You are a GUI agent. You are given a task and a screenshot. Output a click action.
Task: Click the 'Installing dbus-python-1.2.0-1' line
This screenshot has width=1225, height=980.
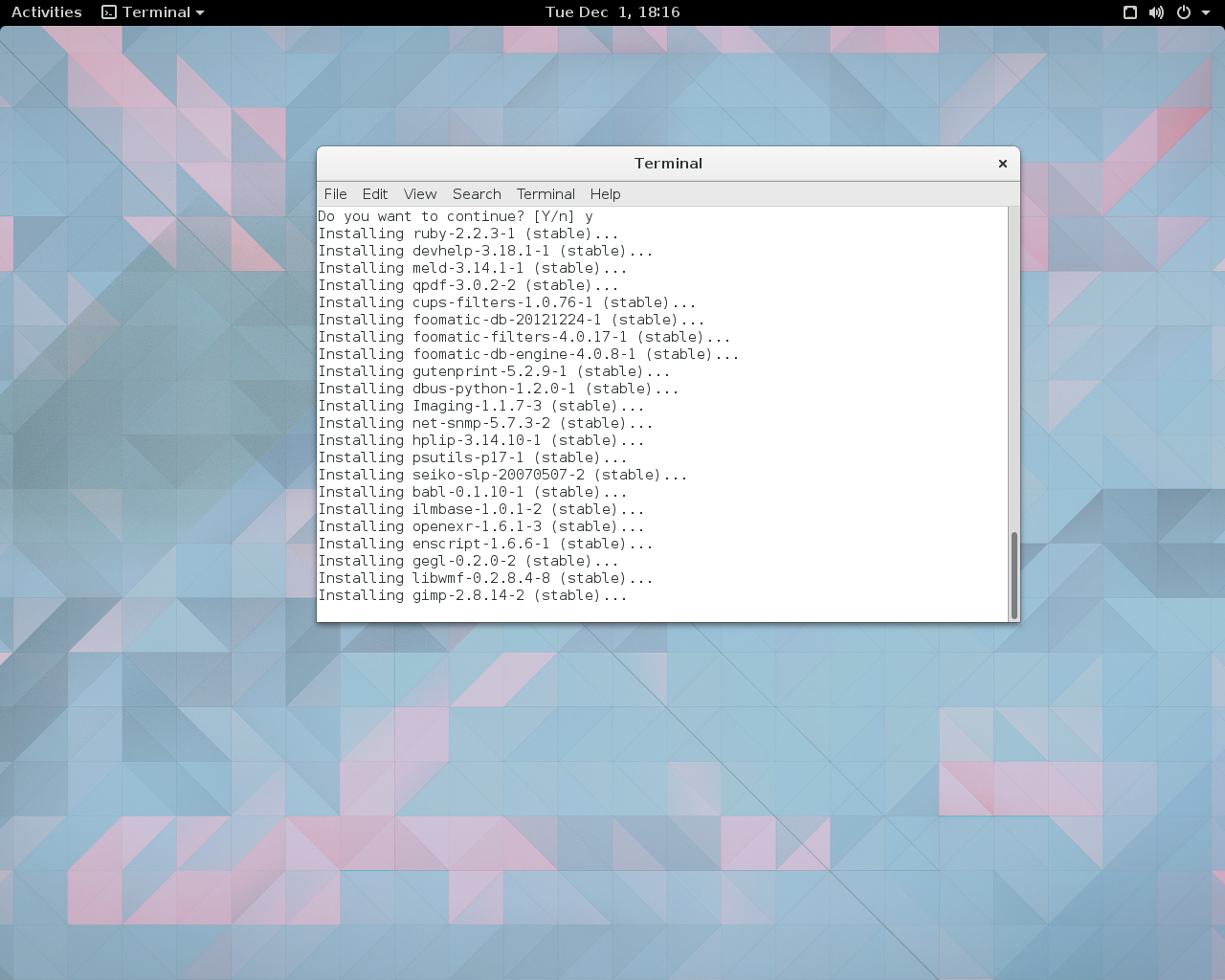coord(499,389)
